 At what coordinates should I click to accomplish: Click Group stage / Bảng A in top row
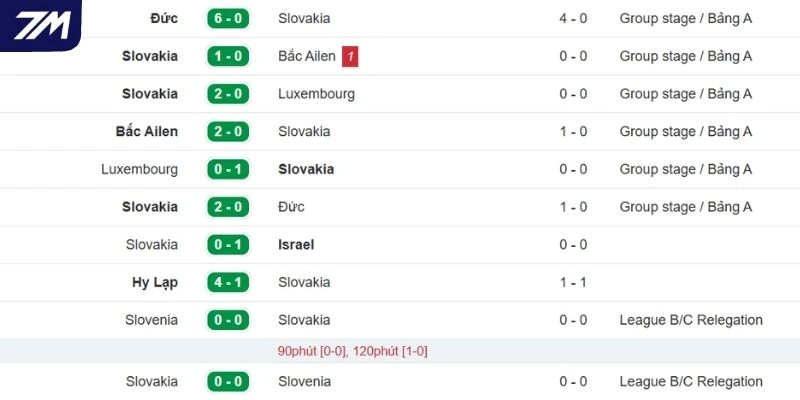coord(686,18)
